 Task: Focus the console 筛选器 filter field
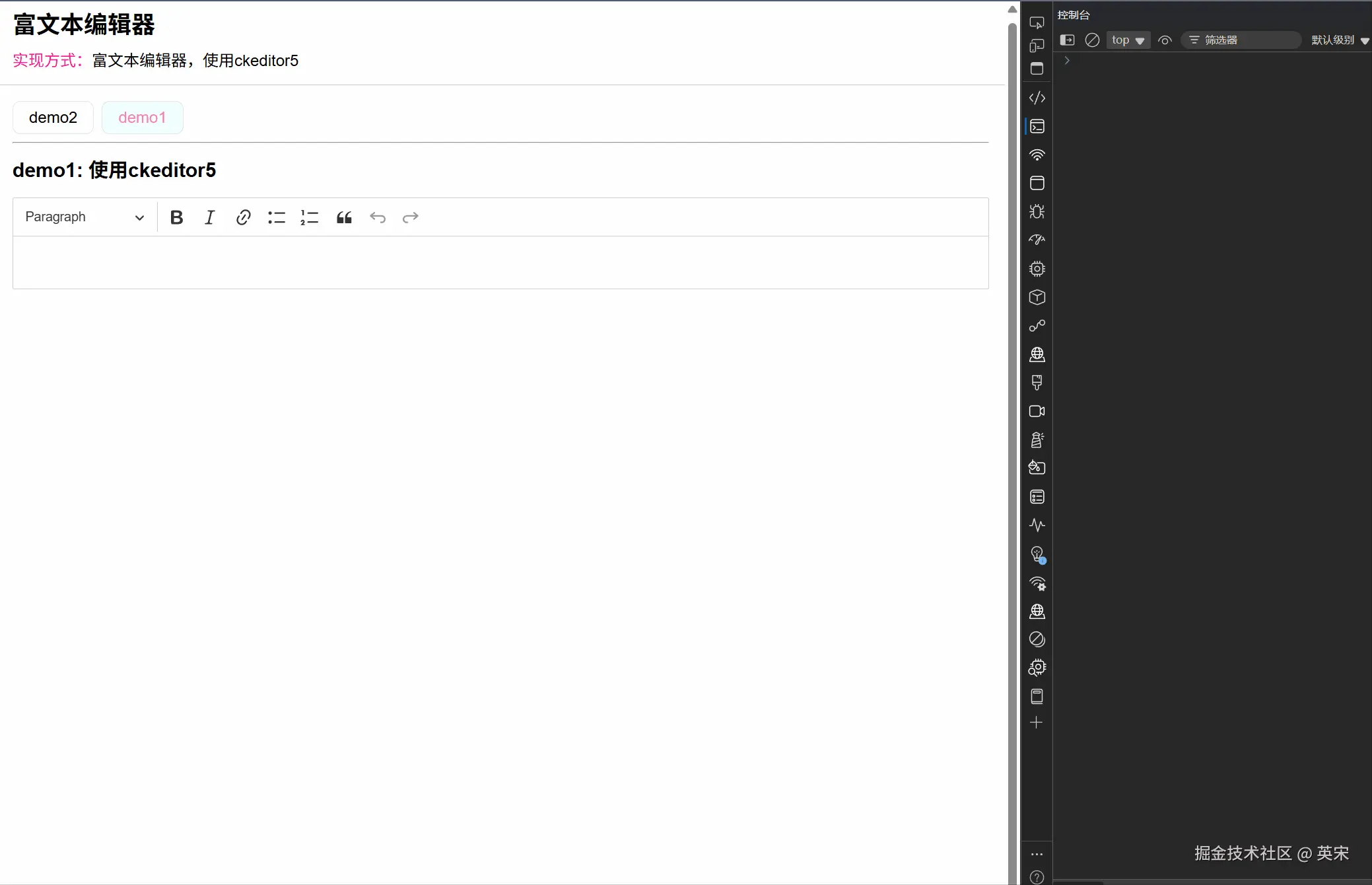pos(1241,40)
